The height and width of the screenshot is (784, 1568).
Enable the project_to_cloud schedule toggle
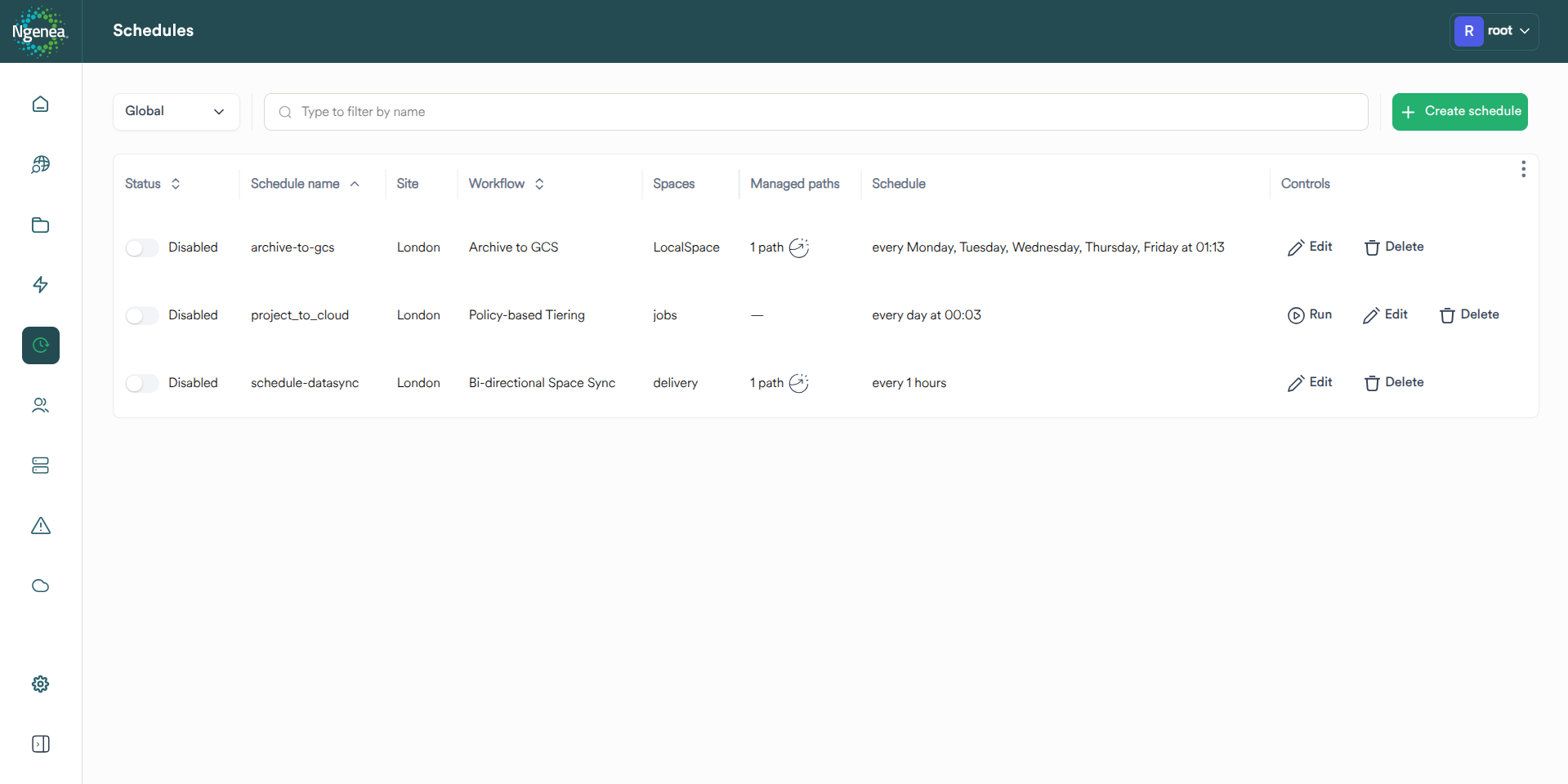tap(141, 315)
